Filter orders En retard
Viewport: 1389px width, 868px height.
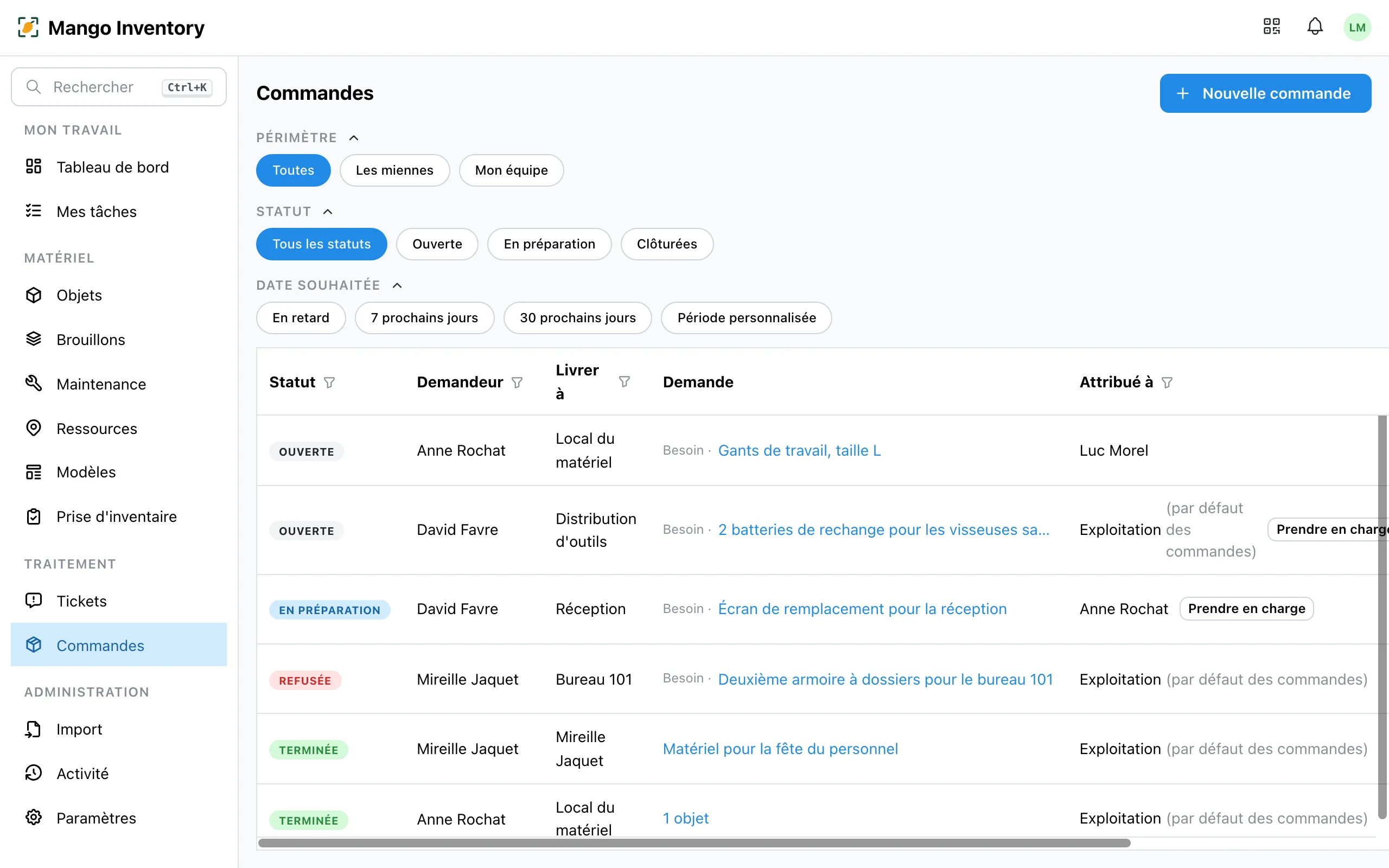(301, 318)
